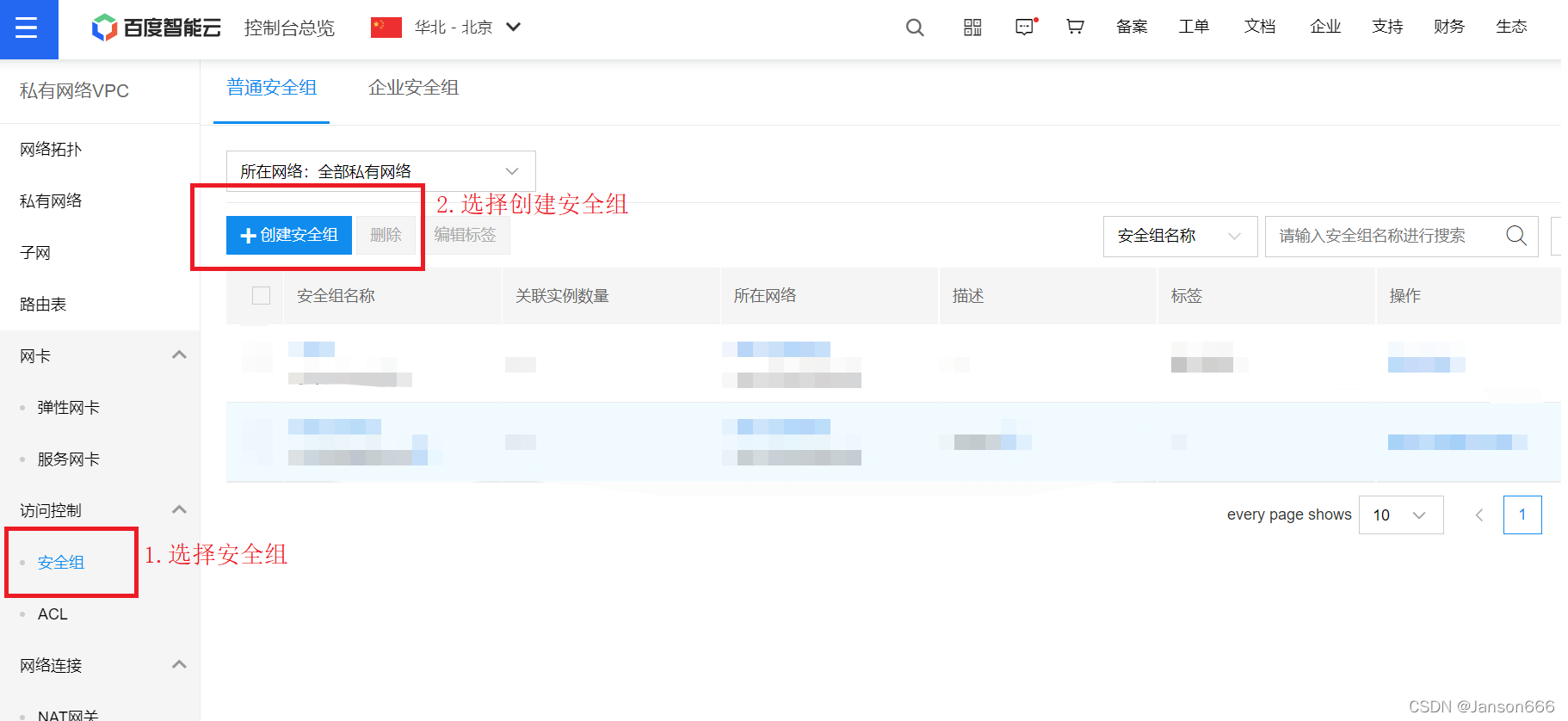1568x721 pixels.
Task: Click the 关联实例数量 column header
Action: click(x=562, y=296)
